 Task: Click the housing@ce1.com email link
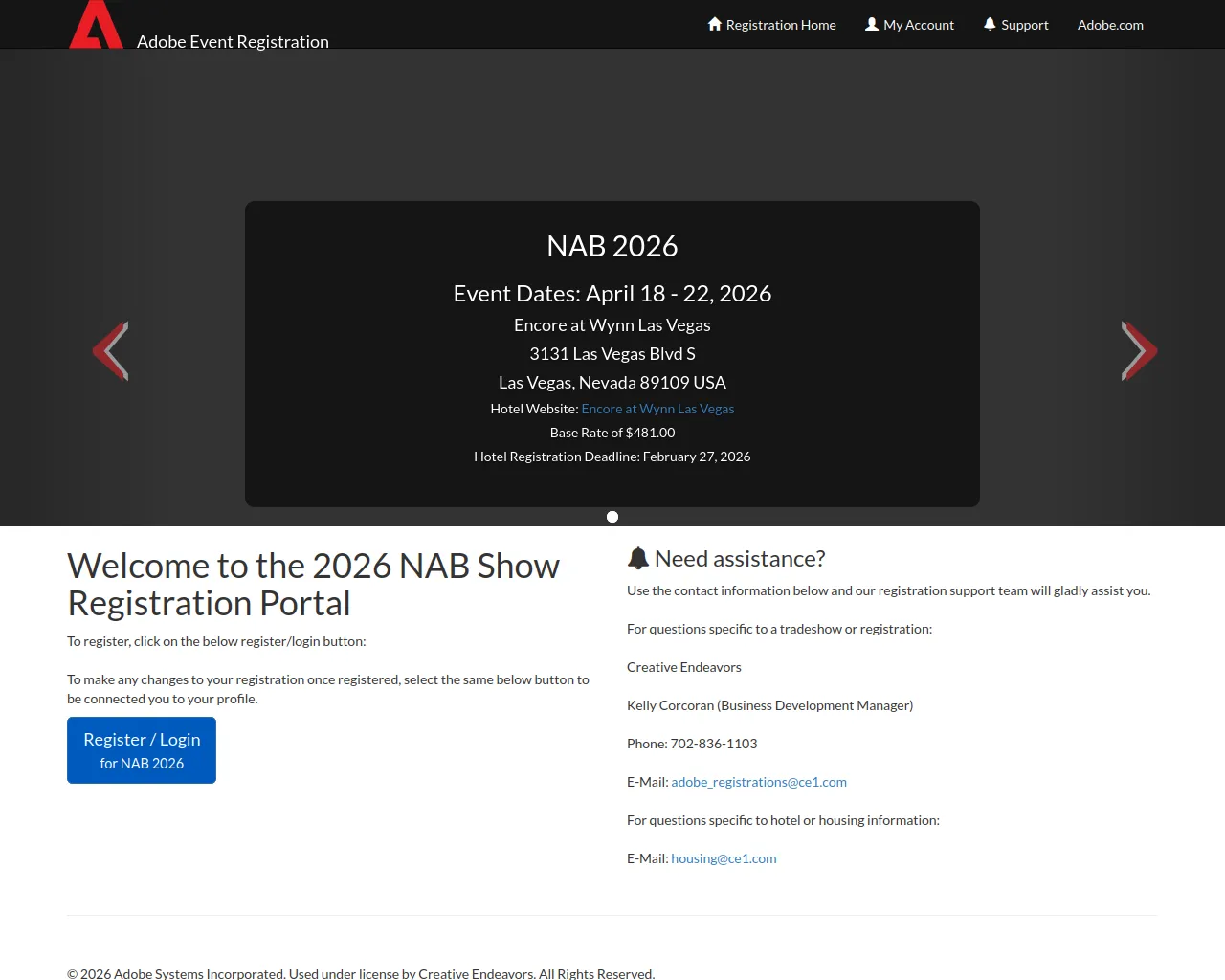click(724, 858)
